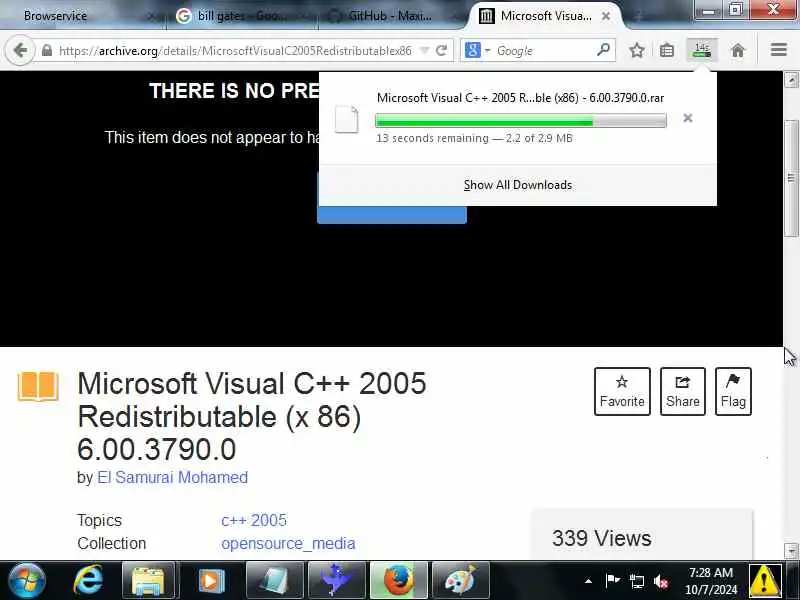Open the URL history dropdown arrow
800x600 pixels.
pyautogui.click(x=424, y=51)
